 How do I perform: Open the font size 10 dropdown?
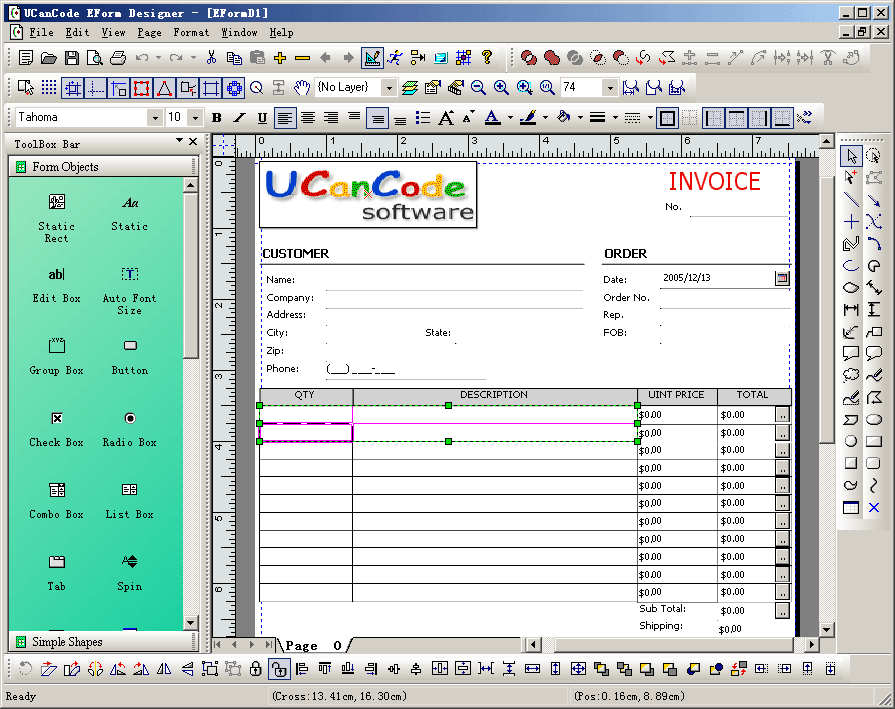pyautogui.click(x=196, y=118)
